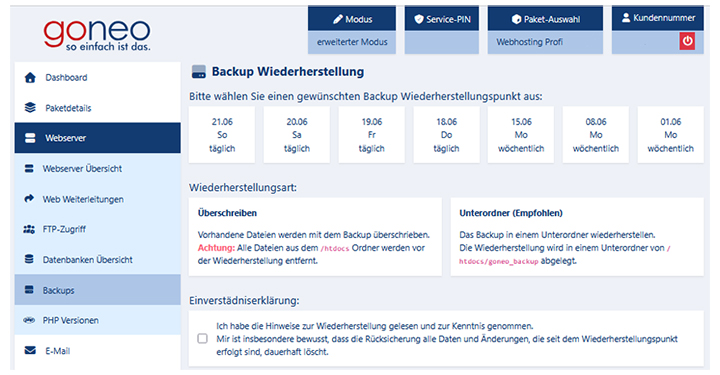Open Datenbanken Übersicht
The width and height of the screenshot is (720, 375).
coord(97,259)
